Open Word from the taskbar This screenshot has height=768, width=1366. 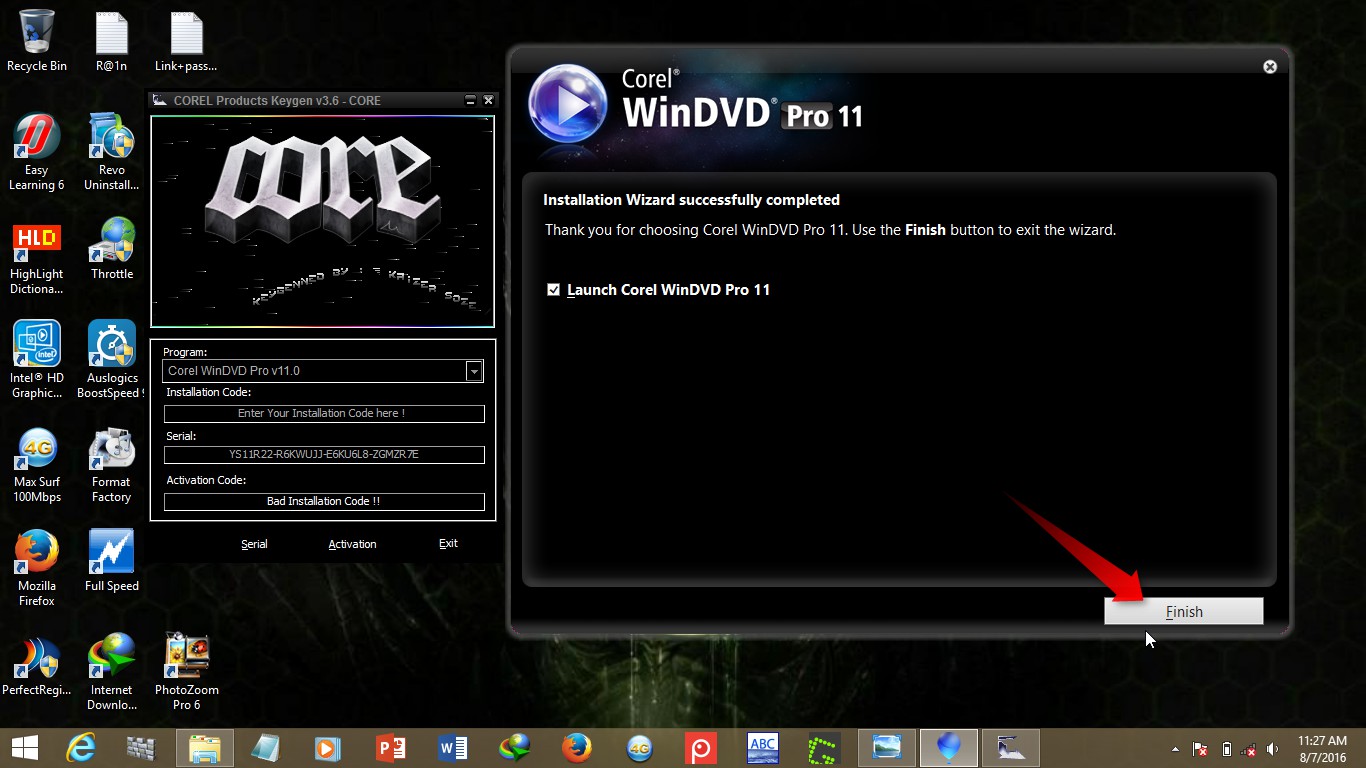(452, 748)
